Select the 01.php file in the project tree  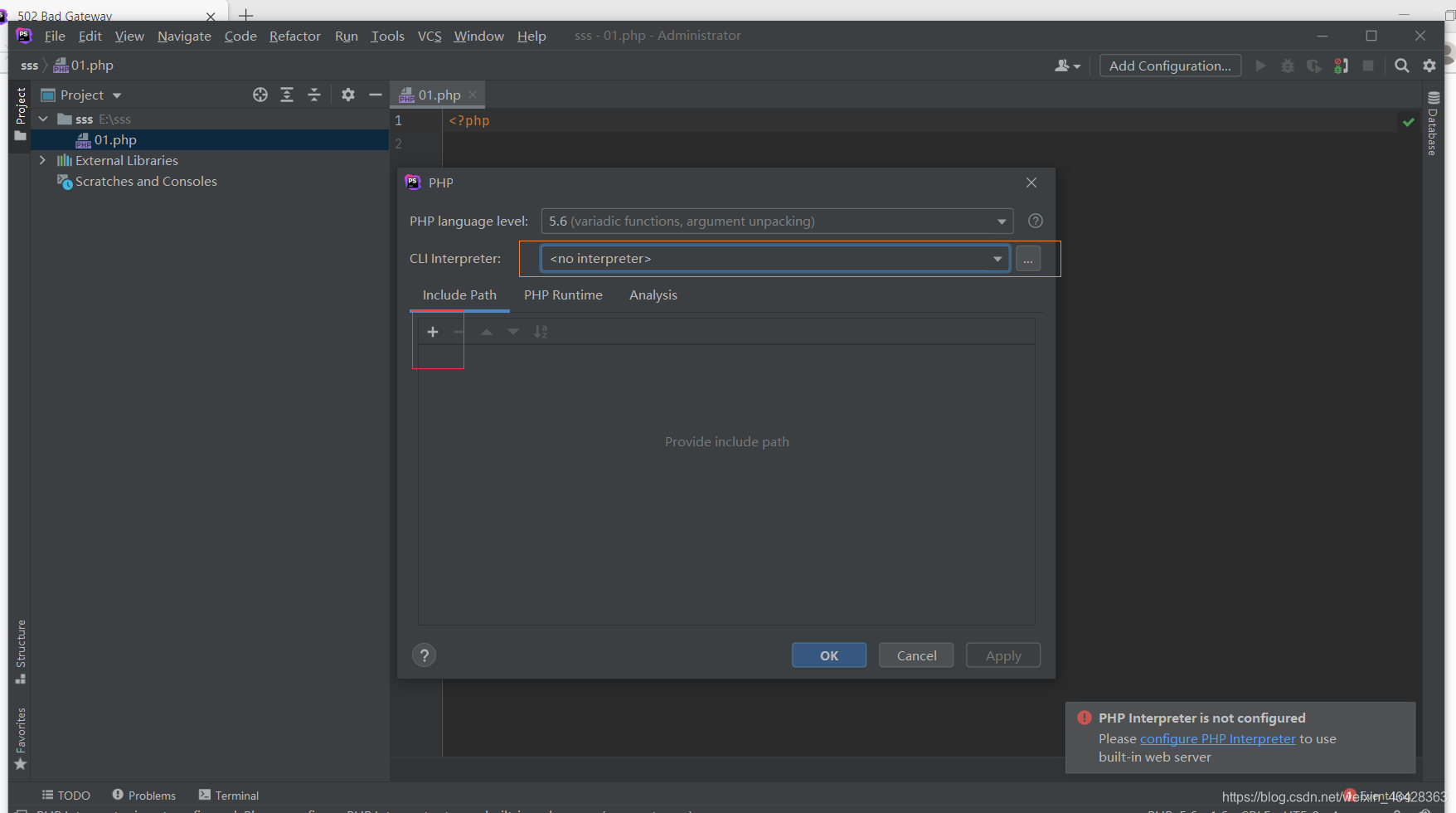point(114,139)
